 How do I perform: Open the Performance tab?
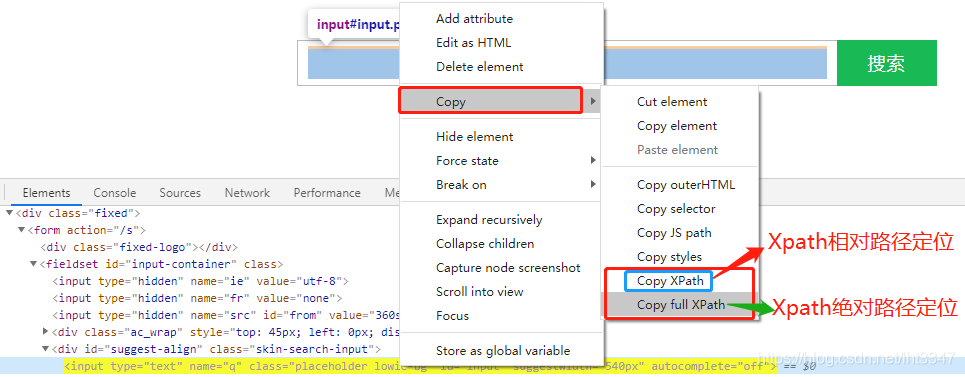click(x=327, y=192)
